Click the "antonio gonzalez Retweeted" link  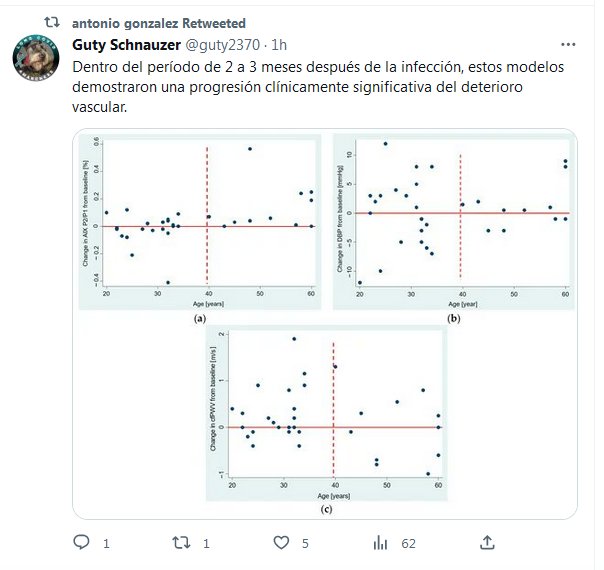pos(159,23)
